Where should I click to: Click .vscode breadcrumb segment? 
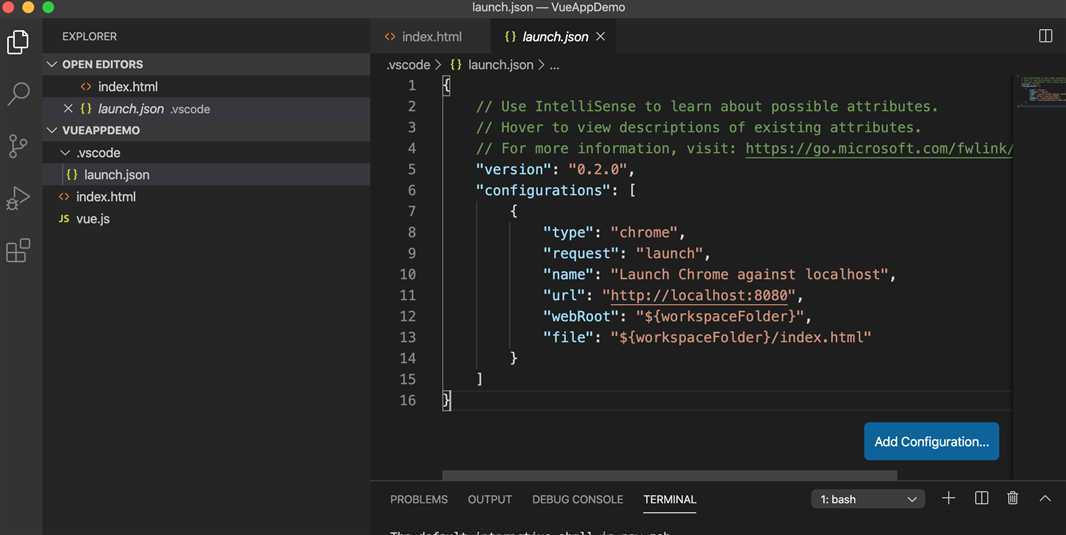[408, 65]
